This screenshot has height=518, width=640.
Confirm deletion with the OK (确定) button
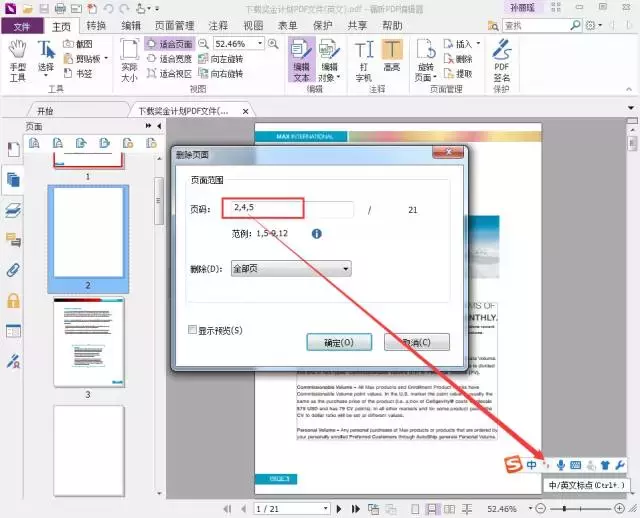pos(339,342)
